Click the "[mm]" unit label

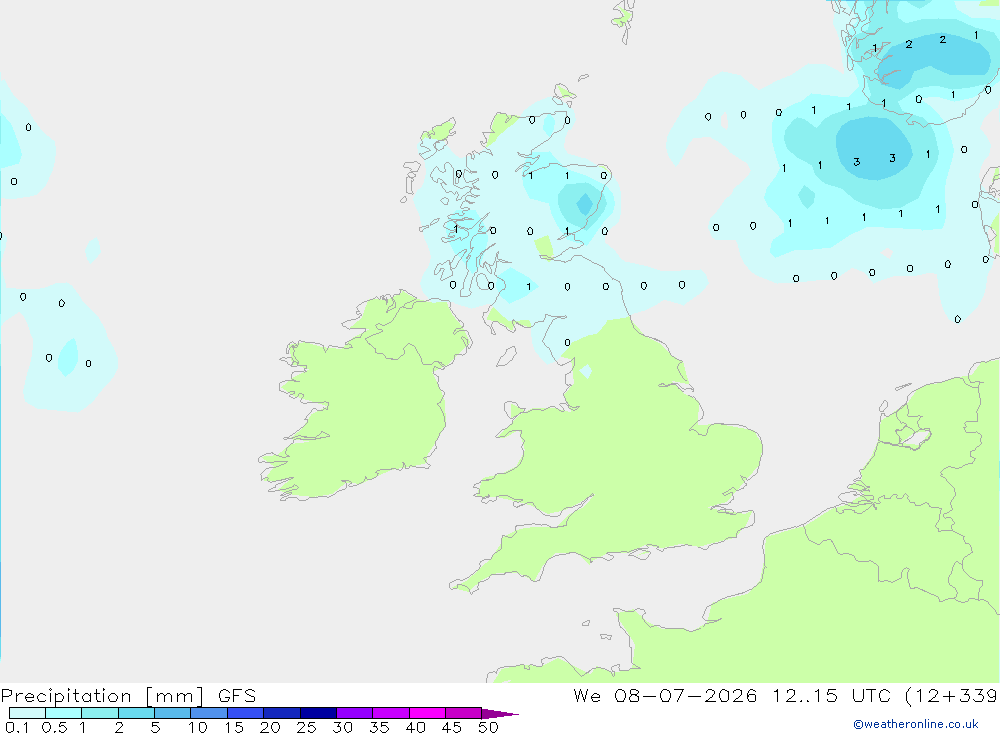(x=174, y=696)
